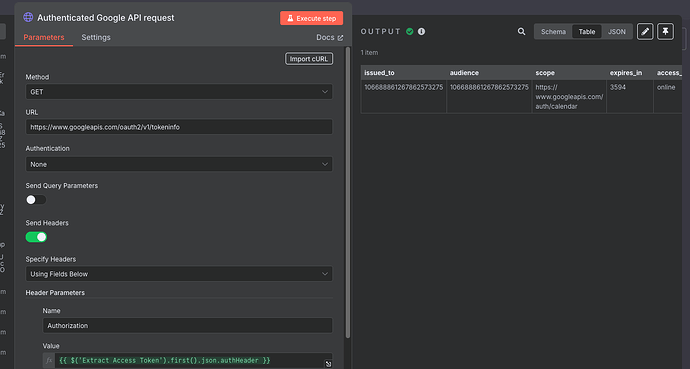Image resolution: width=690 pixels, height=369 pixels.
Task: Click the search icon in Output panel
Action: click(x=521, y=32)
